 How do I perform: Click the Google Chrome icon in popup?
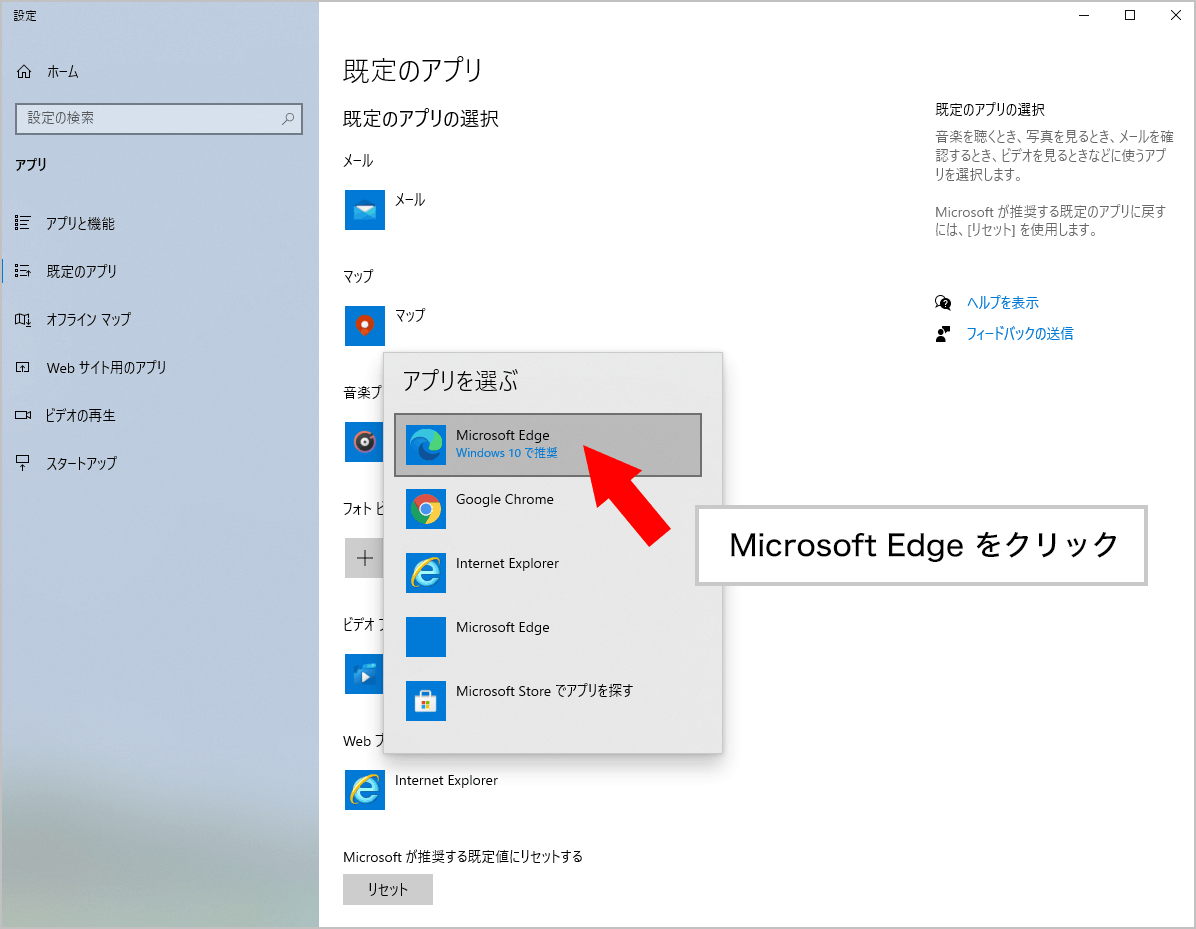426,509
